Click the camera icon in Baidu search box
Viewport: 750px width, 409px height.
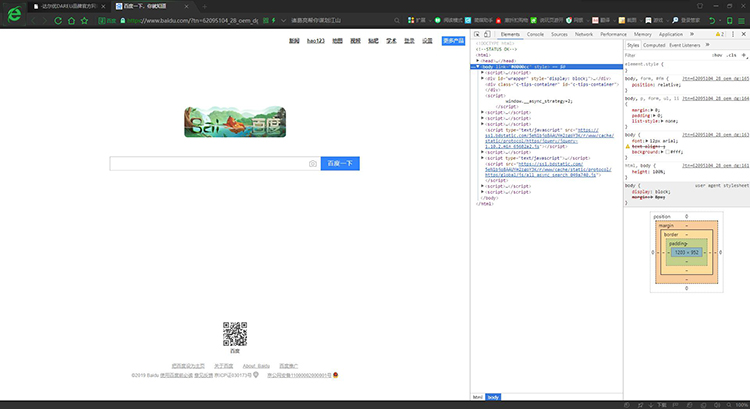pyautogui.click(x=313, y=164)
